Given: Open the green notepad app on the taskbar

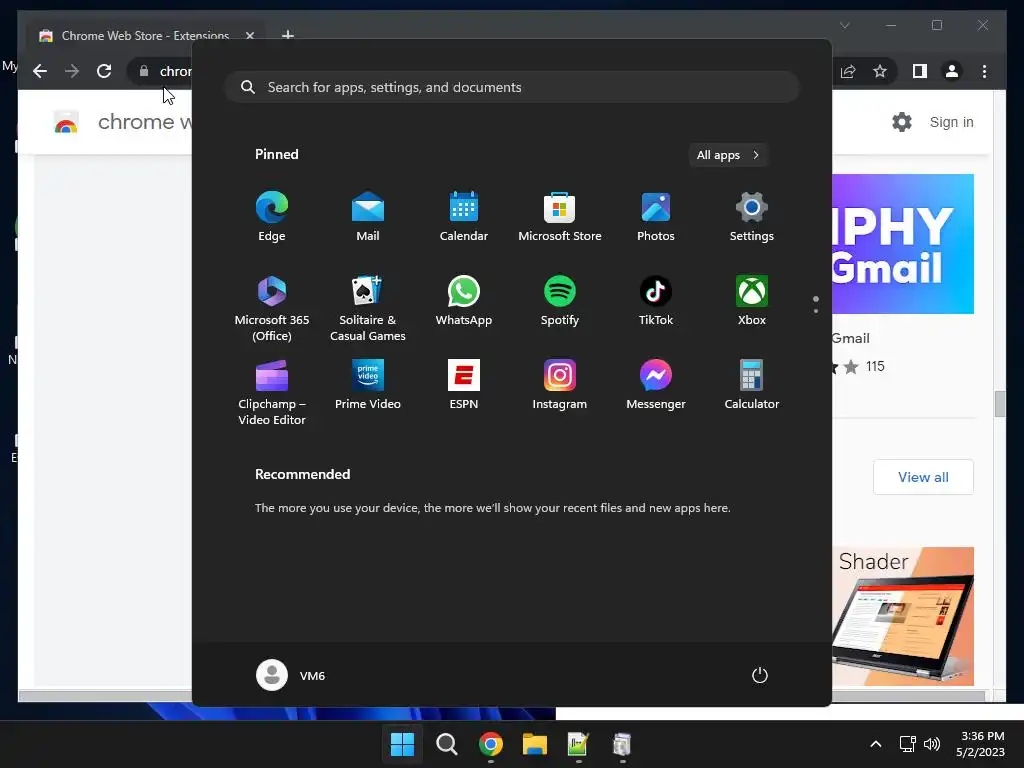Looking at the screenshot, I should pyautogui.click(x=578, y=744).
